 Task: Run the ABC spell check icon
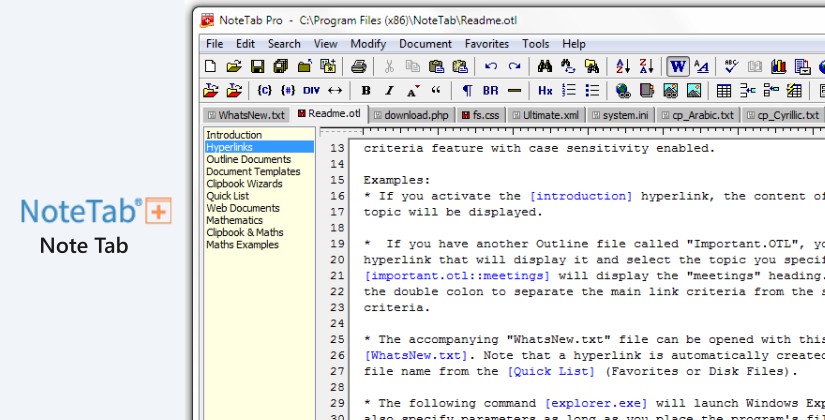pyautogui.click(x=731, y=67)
